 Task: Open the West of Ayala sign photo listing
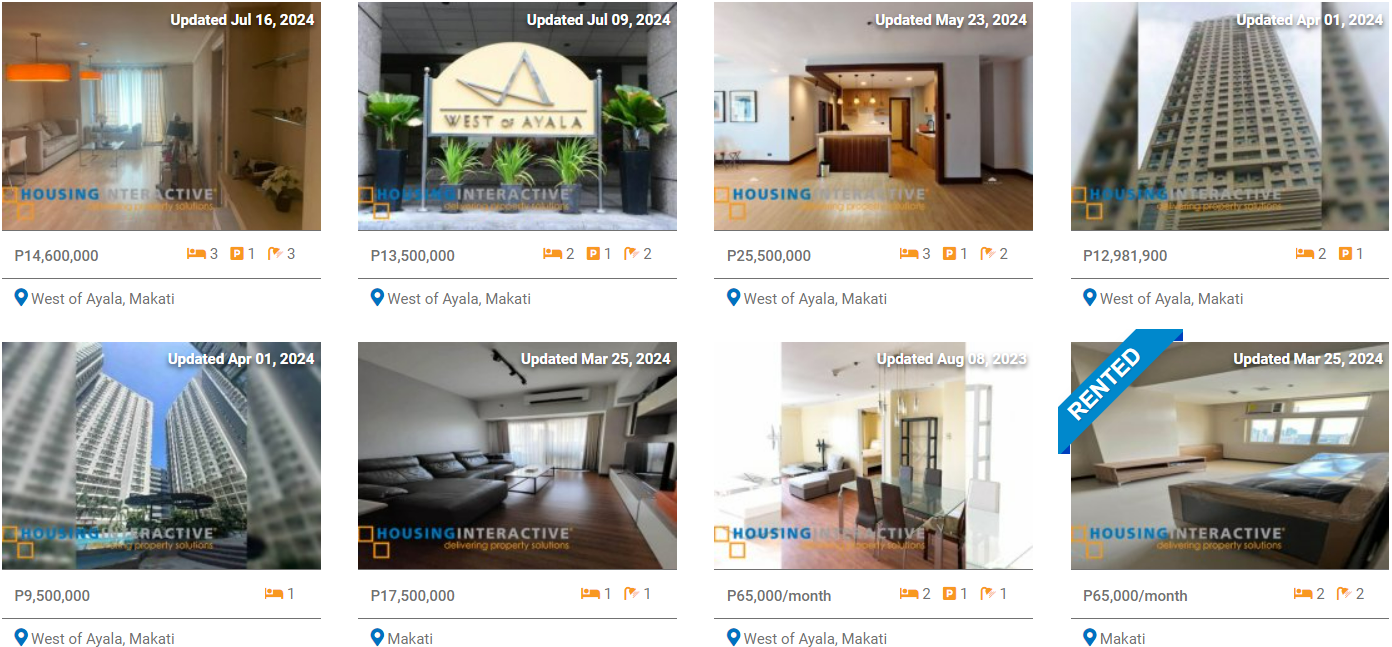coord(517,116)
